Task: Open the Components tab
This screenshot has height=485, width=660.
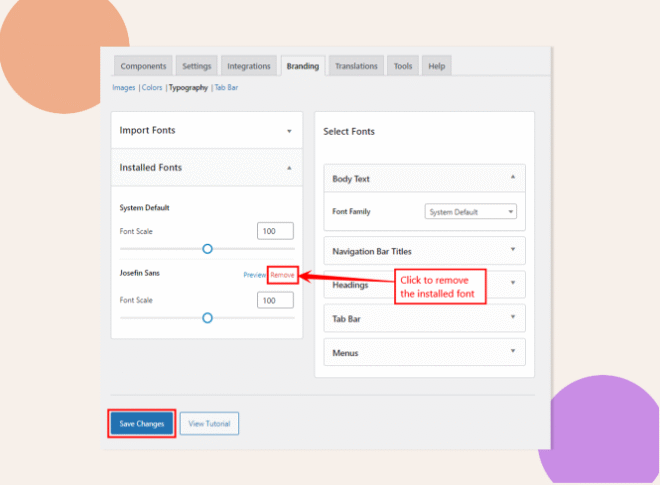Action: tap(144, 66)
